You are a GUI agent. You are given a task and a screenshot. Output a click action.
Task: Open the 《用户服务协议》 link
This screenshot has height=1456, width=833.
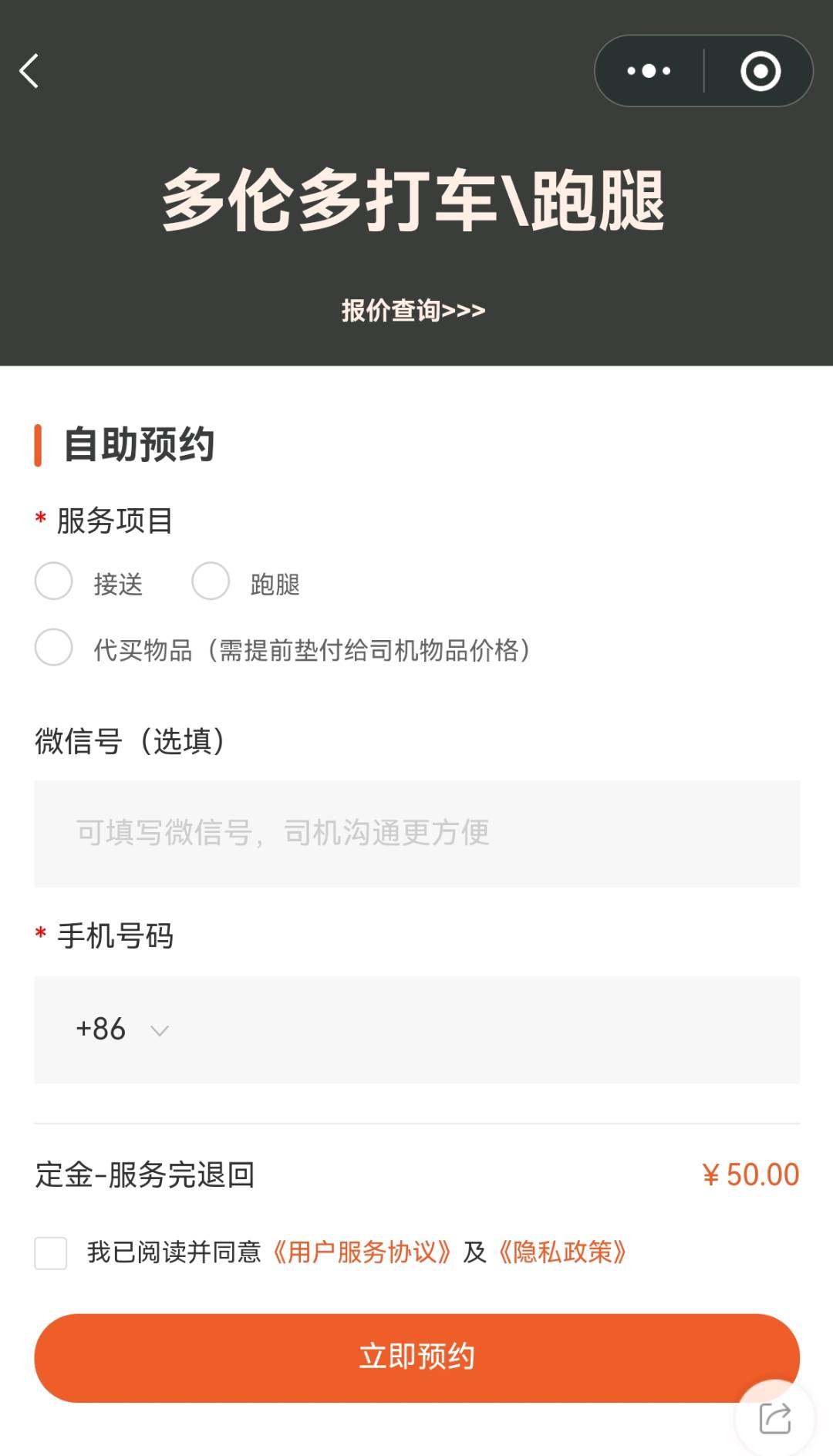point(362,1252)
